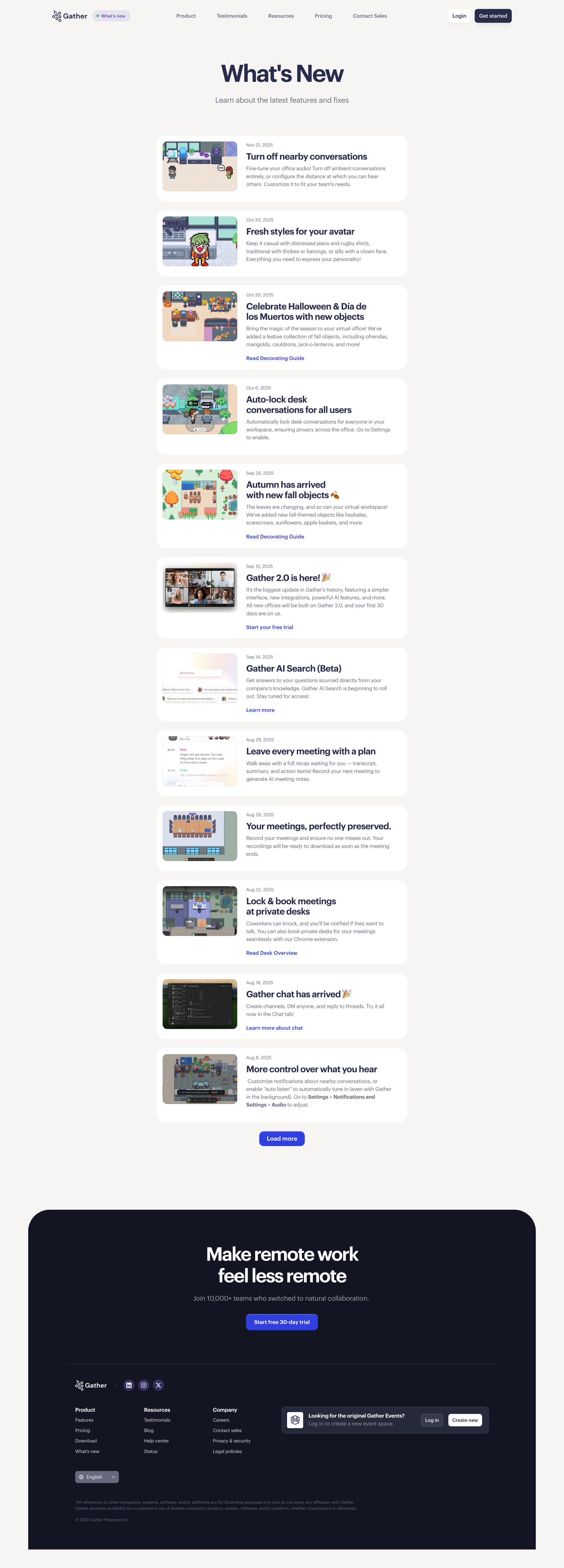Image resolution: width=564 pixels, height=1568 pixels.
Task: Open the Read Desk Overview link
Action: (x=272, y=953)
